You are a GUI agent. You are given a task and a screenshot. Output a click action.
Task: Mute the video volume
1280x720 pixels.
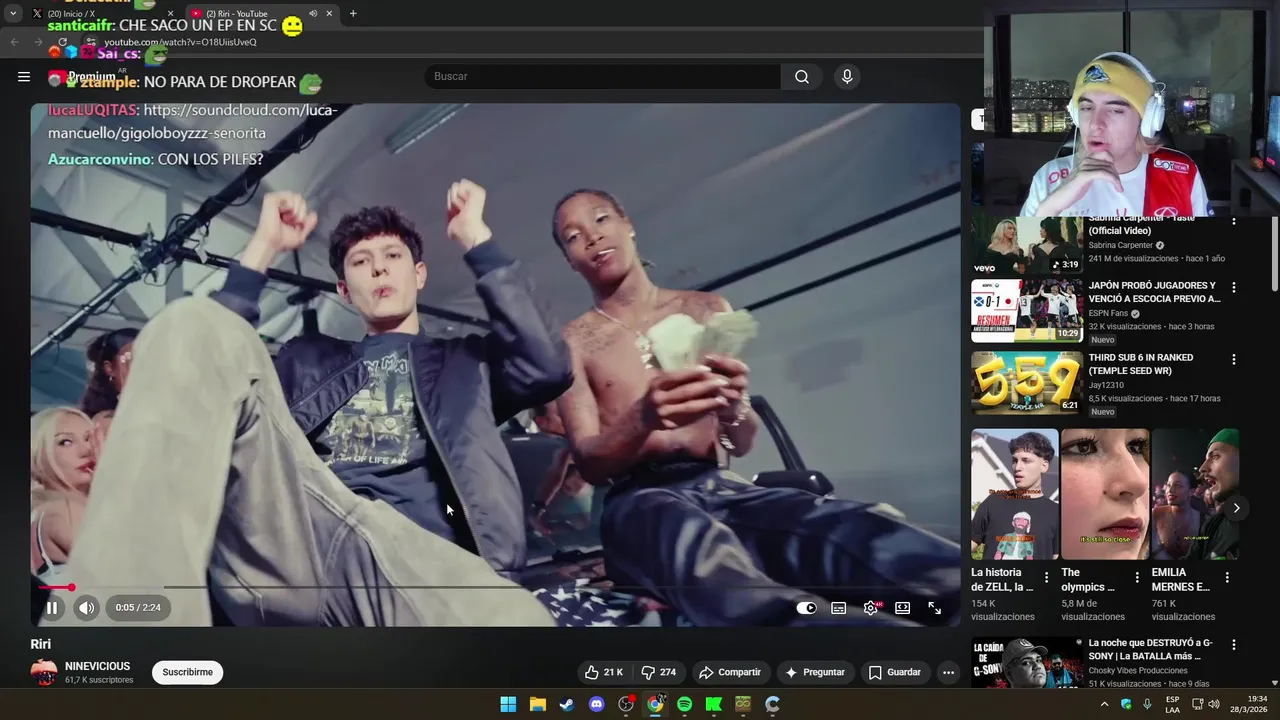click(87, 607)
